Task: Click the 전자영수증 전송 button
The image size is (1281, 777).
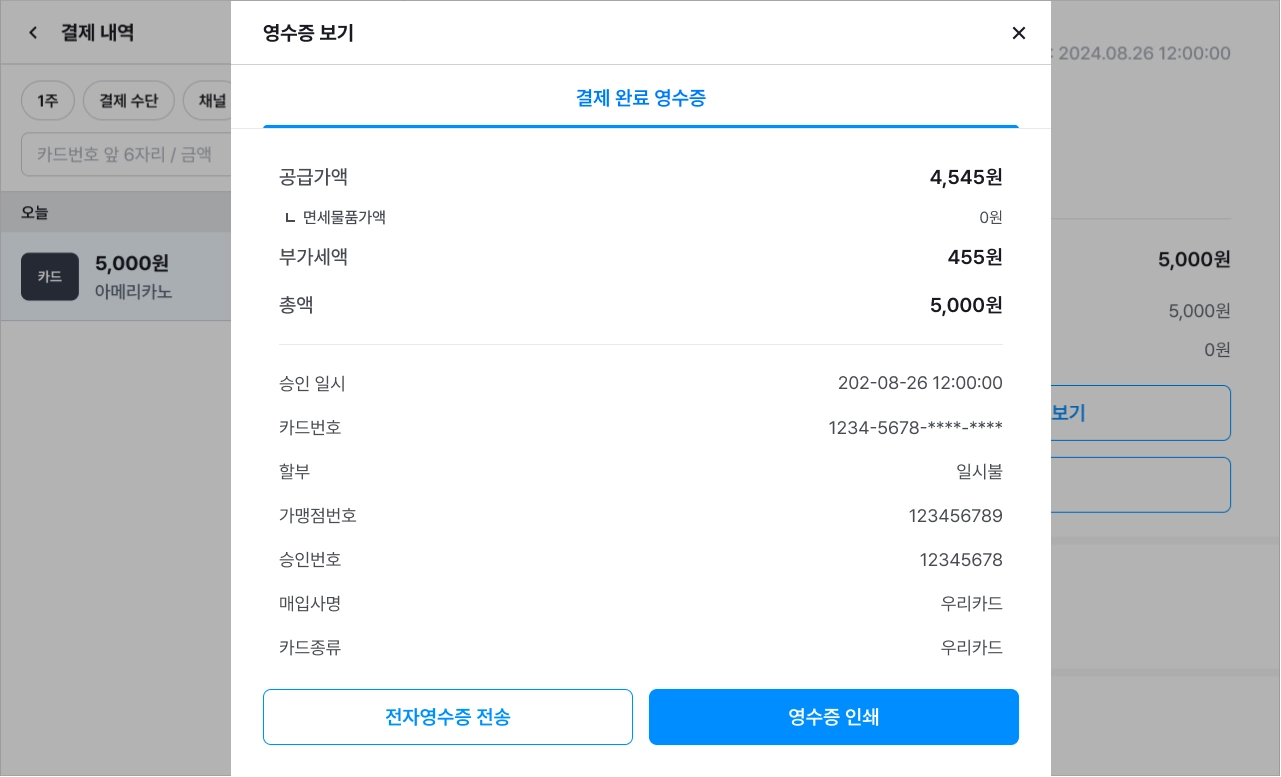Action: point(448,717)
